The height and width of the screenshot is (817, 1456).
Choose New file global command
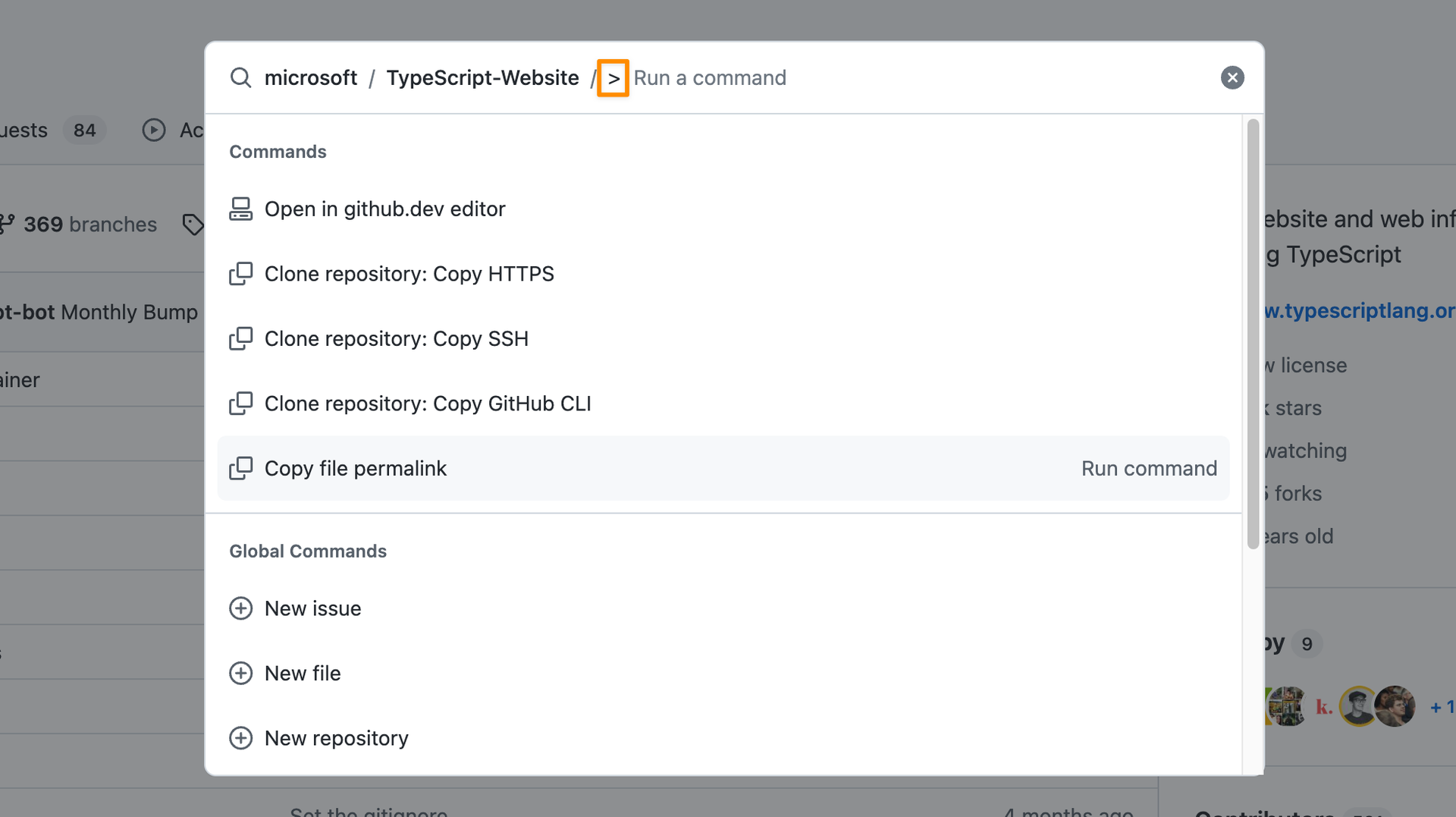[723, 673]
